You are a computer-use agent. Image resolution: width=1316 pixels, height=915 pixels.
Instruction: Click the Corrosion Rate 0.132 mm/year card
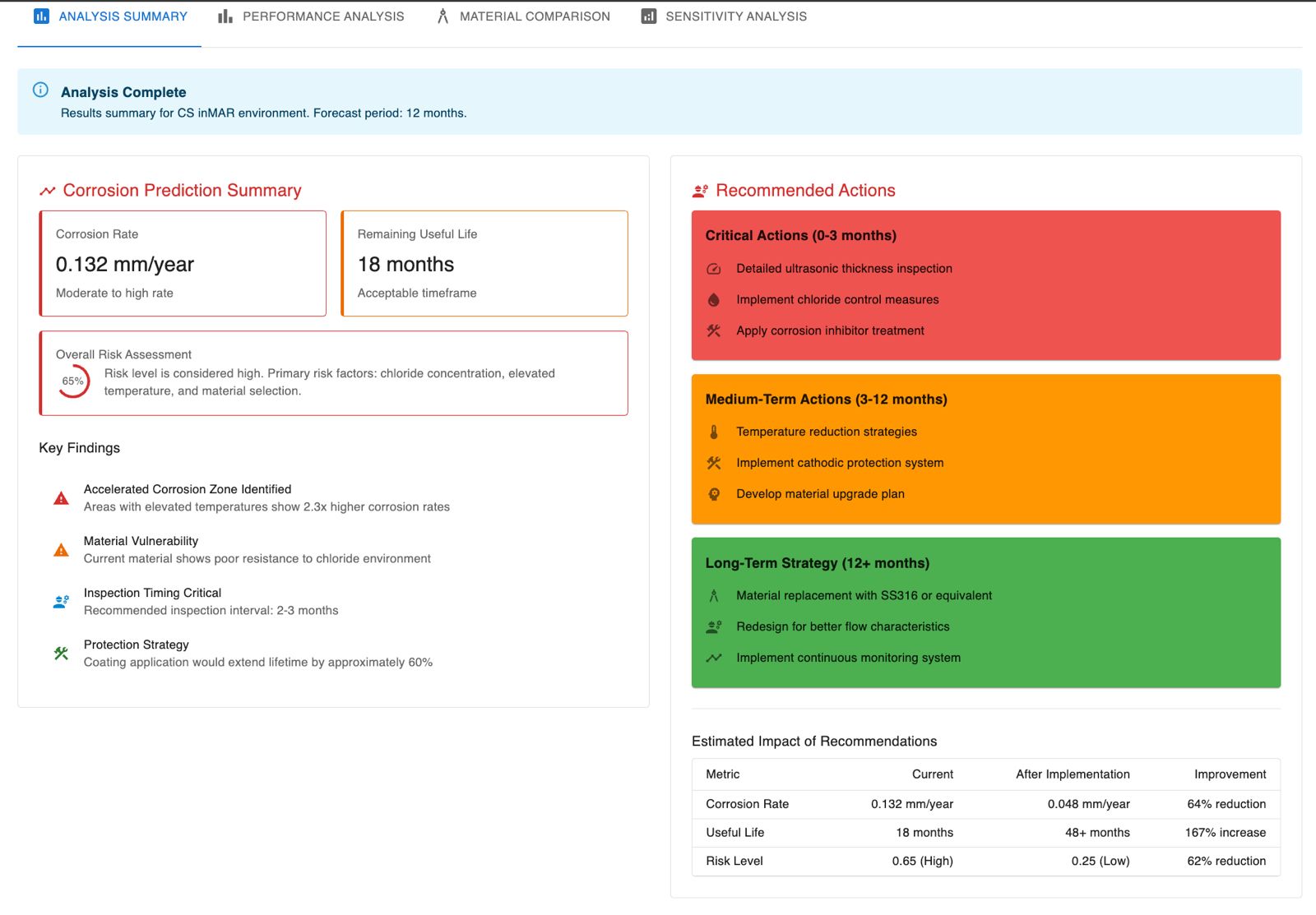click(x=183, y=264)
